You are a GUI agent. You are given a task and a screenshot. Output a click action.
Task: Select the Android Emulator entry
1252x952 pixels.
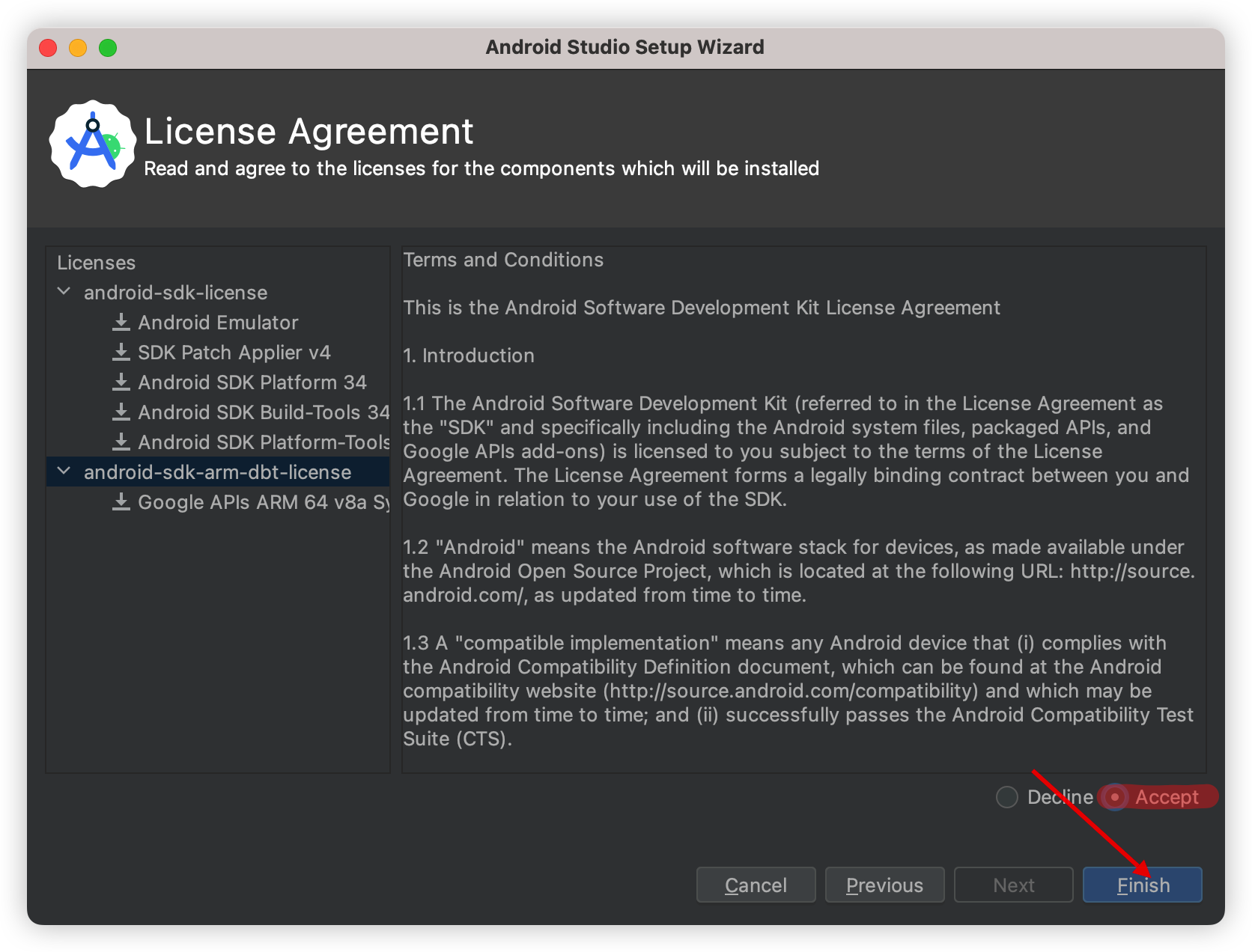[x=218, y=323]
